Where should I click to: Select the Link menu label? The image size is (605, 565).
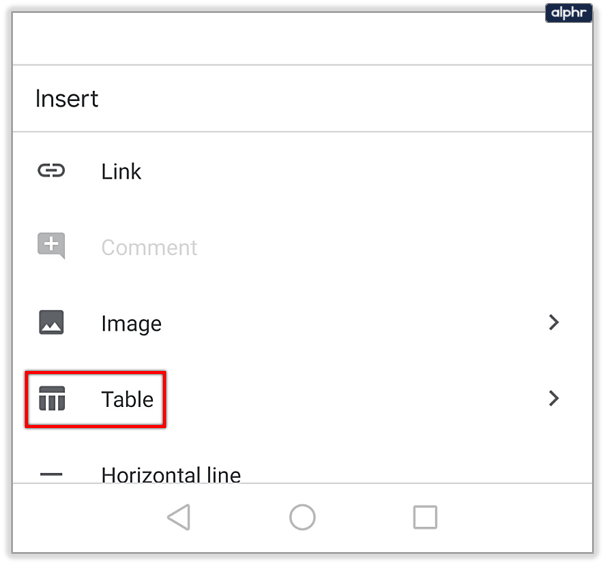pos(121,172)
